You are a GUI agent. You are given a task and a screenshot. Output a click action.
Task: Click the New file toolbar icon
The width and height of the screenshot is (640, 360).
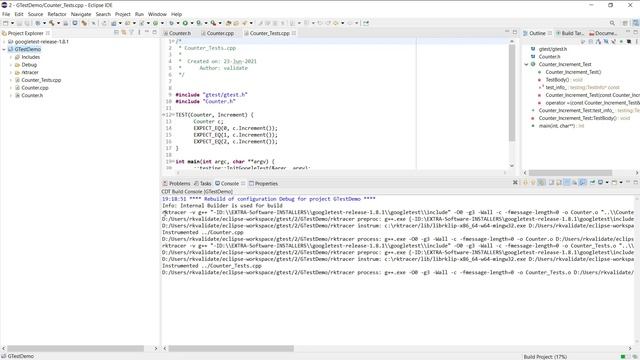coord(5,23)
